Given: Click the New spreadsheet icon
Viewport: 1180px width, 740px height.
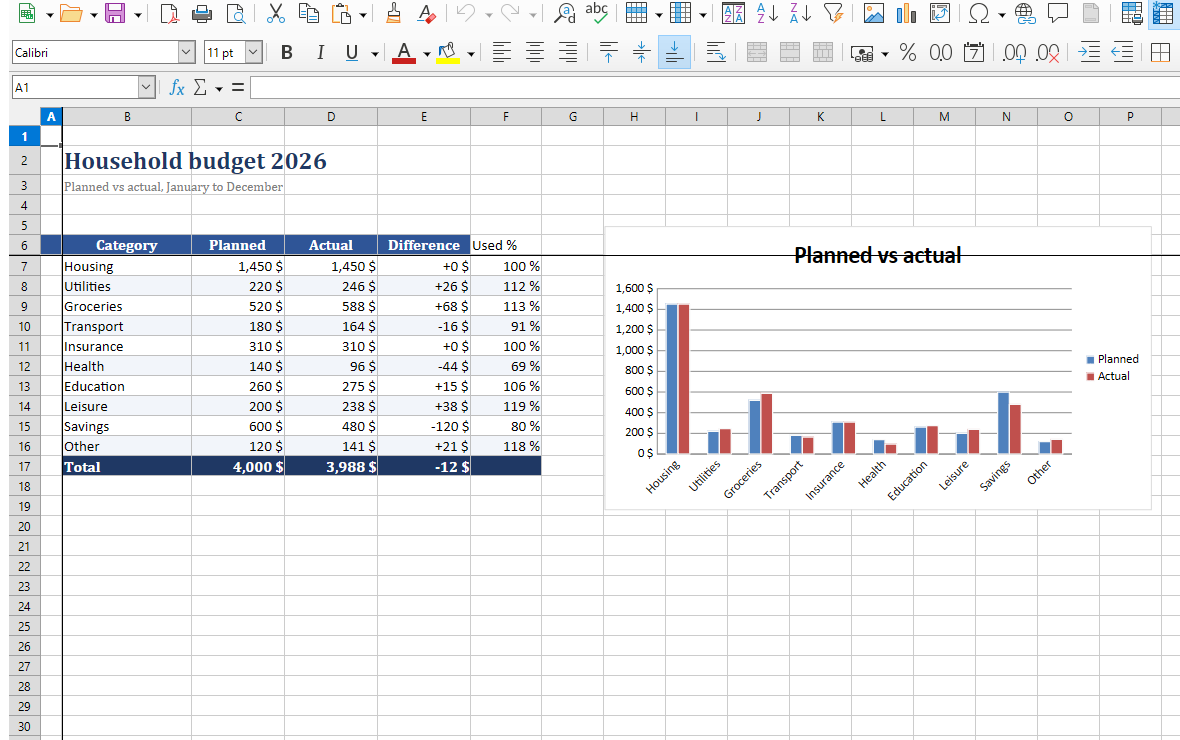Looking at the screenshot, I should tap(26, 13).
